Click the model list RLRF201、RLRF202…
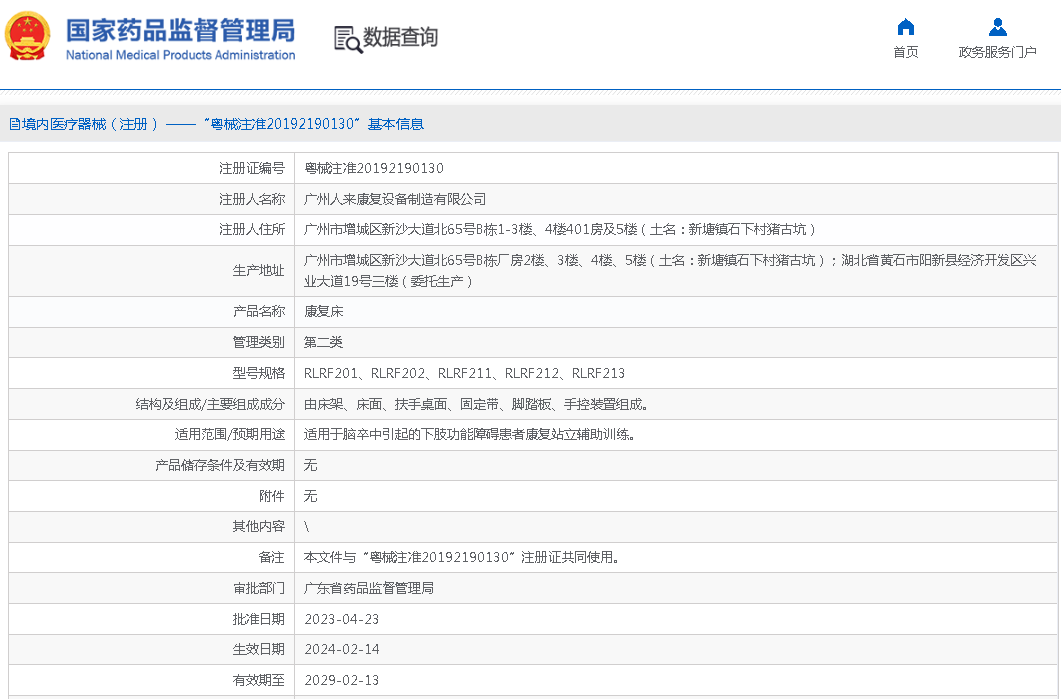 point(464,374)
